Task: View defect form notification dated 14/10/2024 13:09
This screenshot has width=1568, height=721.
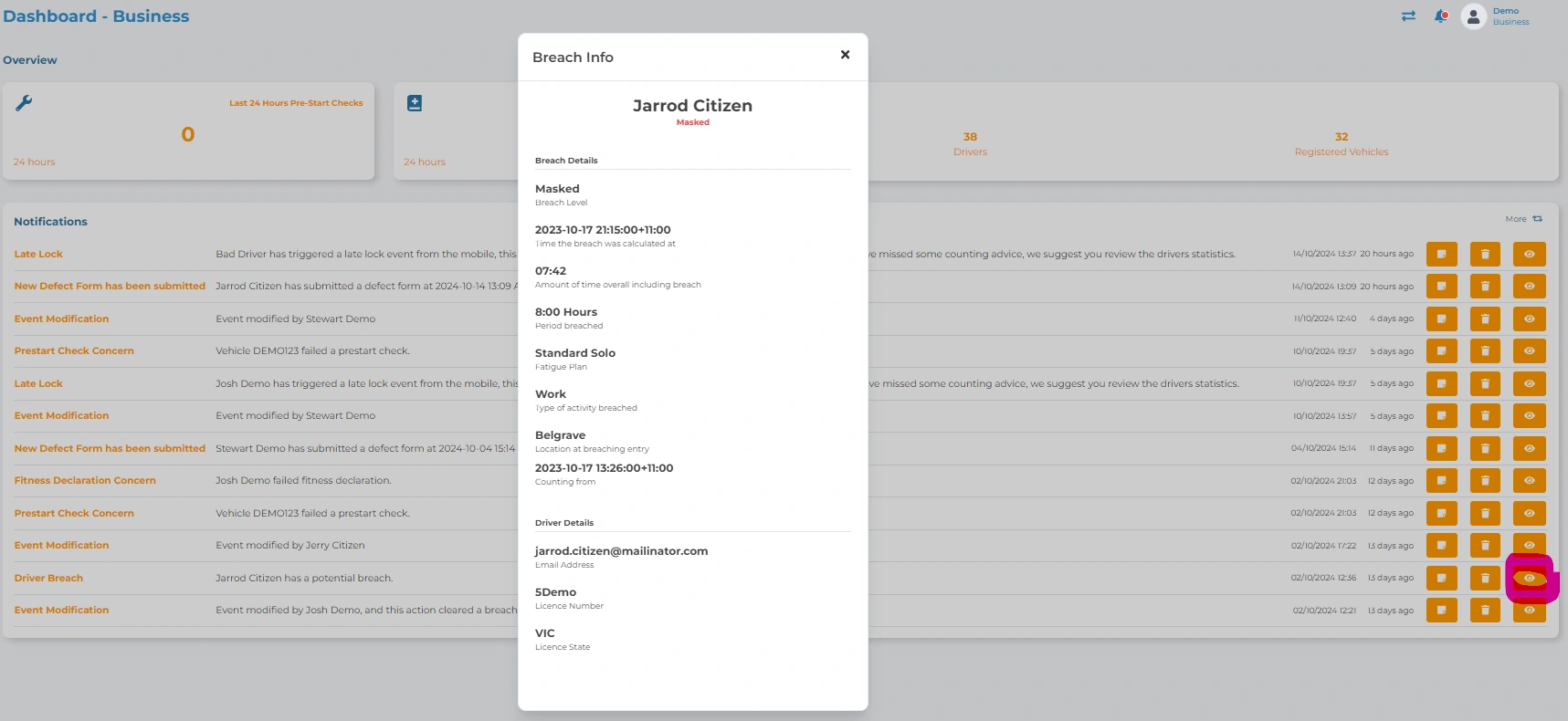Action: coord(1530,287)
